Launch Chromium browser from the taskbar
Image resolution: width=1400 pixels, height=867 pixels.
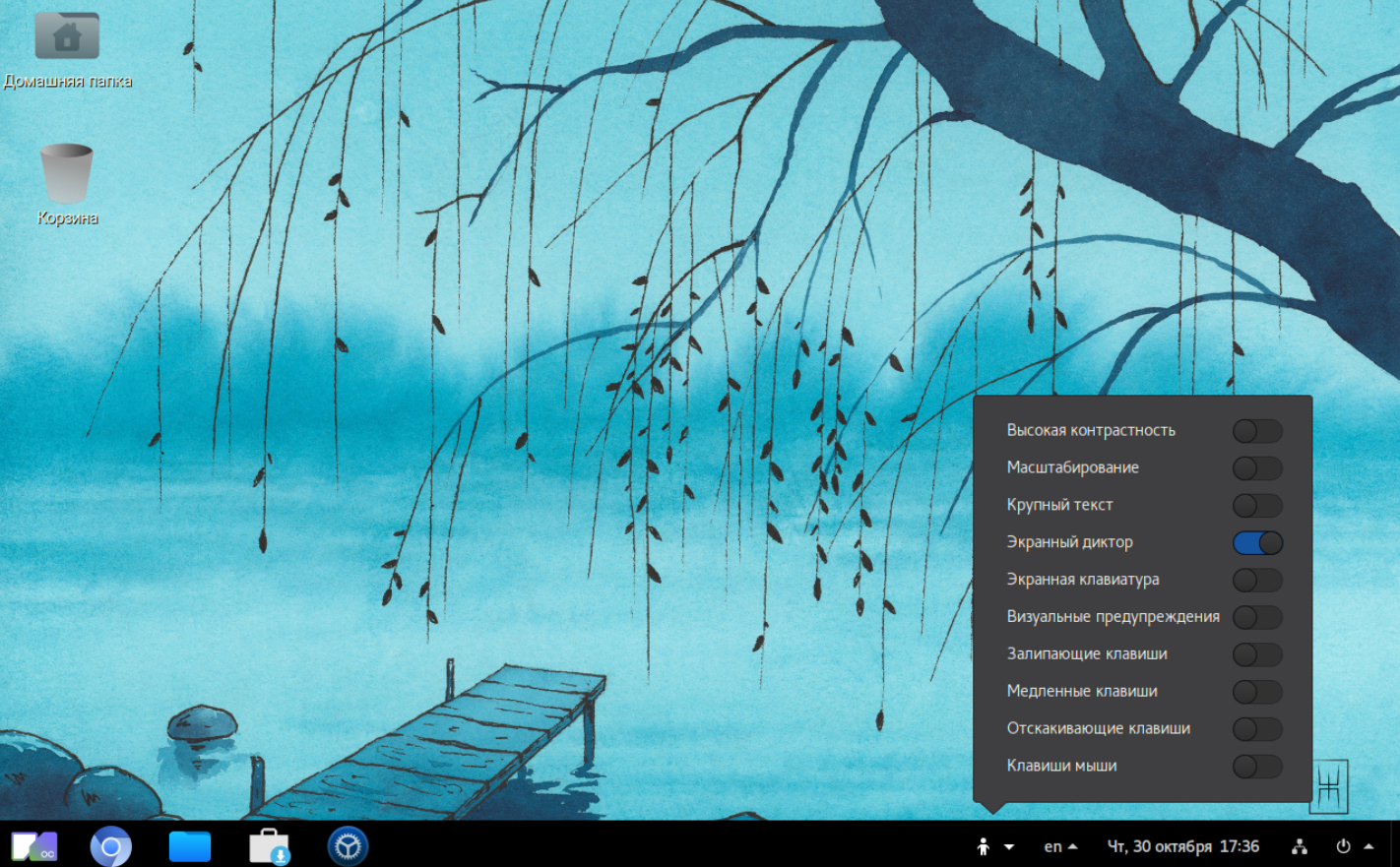[111, 846]
